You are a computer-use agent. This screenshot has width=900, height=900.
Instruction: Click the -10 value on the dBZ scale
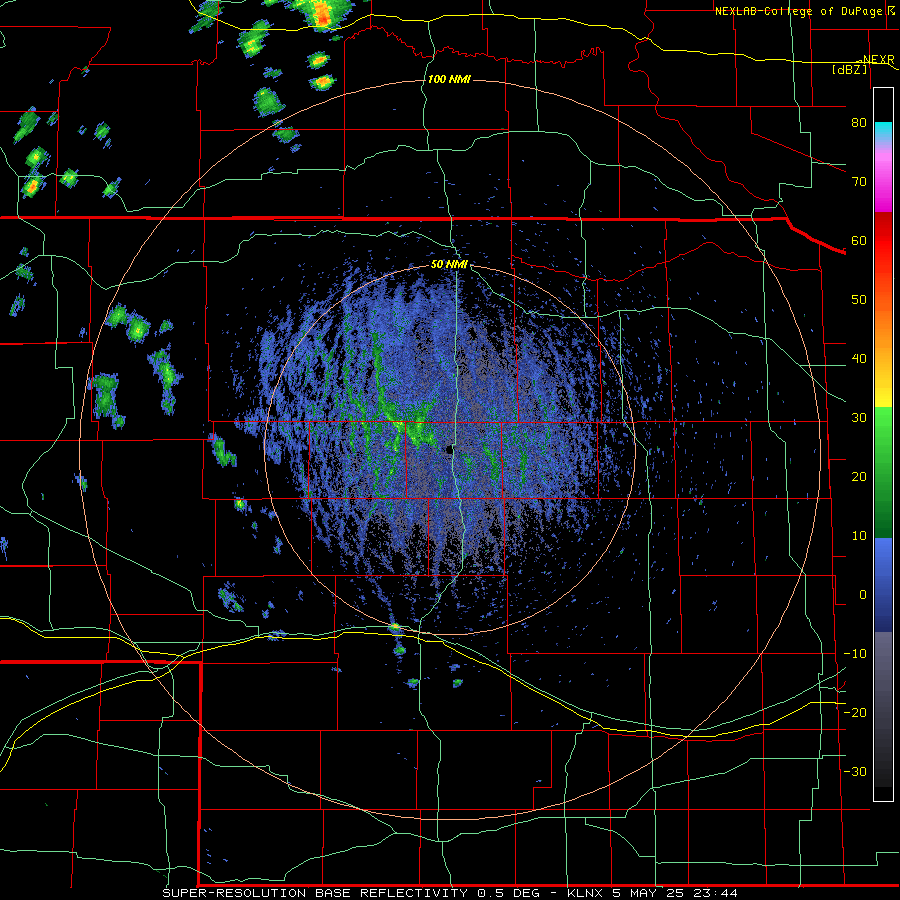click(855, 654)
